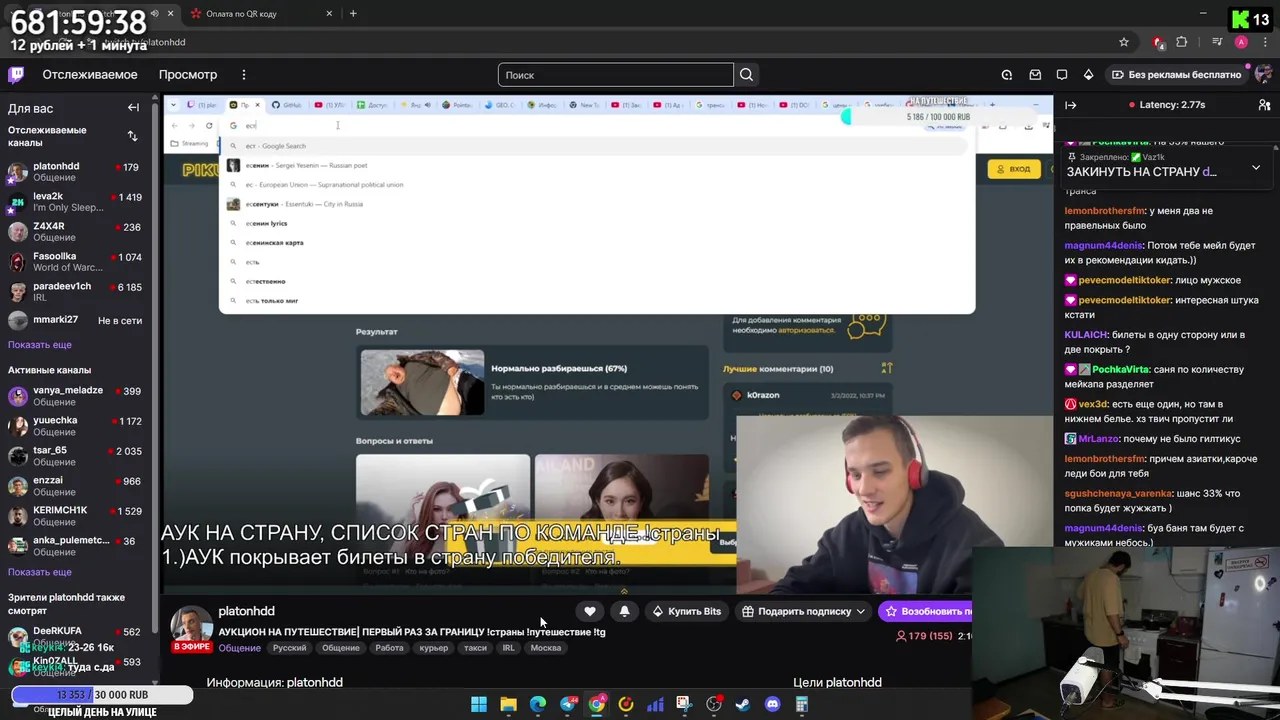Screen dimensions: 1280x720
Task: Open Chrome three-dot menu
Action: click(x=1265, y=42)
